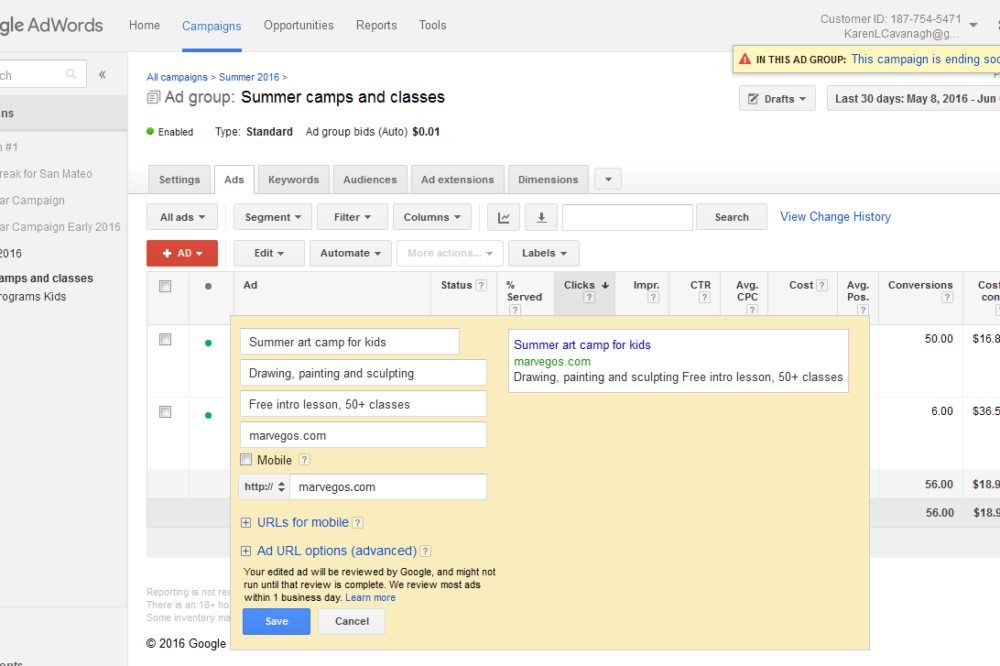Click help icon beside URLs for mobile
The image size is (1000, 666).
click(x=358, y=522)
